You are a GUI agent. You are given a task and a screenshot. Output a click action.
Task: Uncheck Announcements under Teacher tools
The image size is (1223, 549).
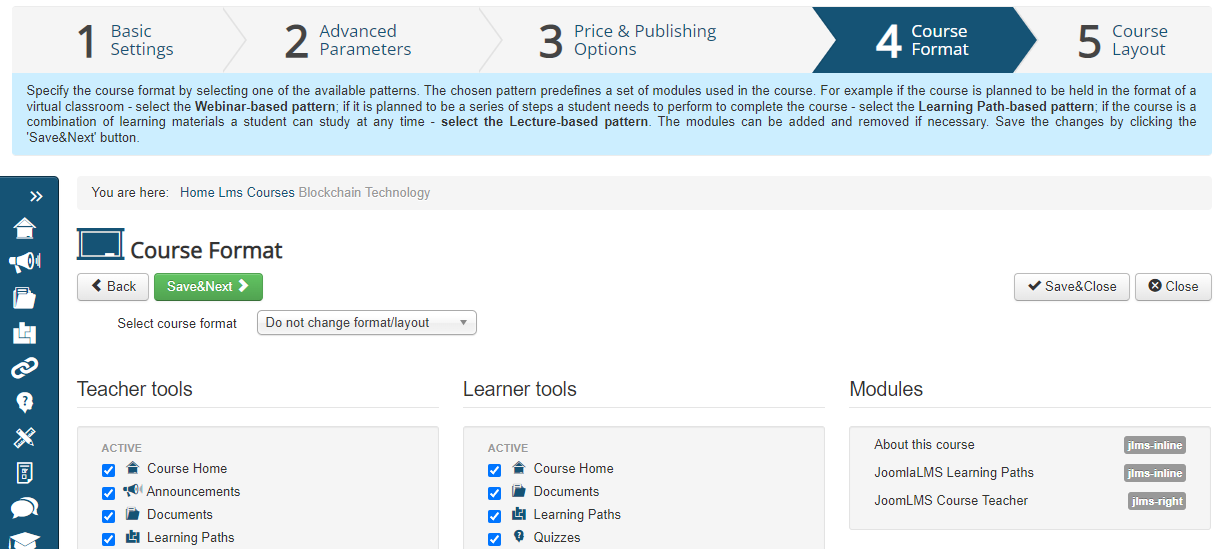coord(108,493)
